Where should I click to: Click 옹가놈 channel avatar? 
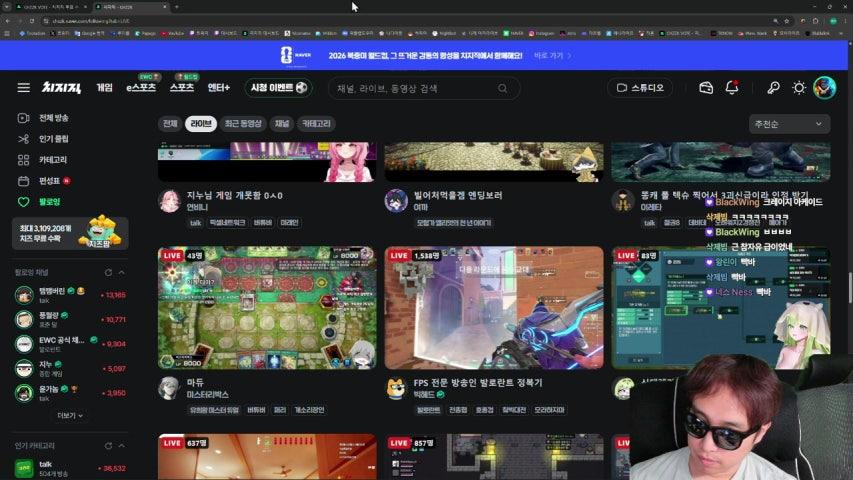pos(24,393)
